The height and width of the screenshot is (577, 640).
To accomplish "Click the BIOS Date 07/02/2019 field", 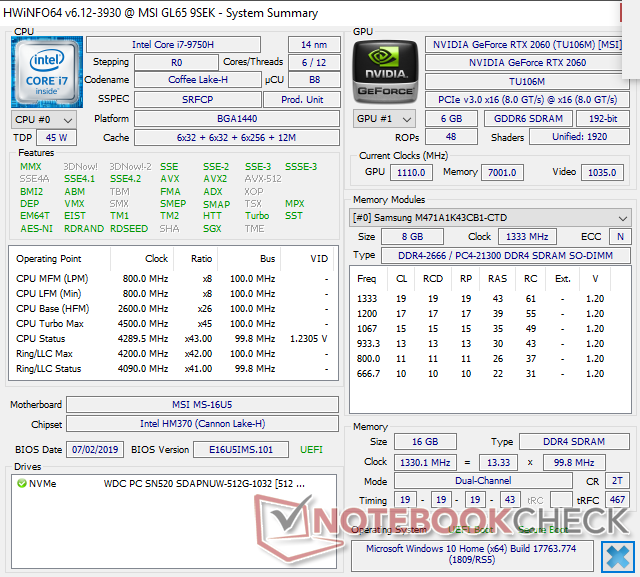I will 95,450.
